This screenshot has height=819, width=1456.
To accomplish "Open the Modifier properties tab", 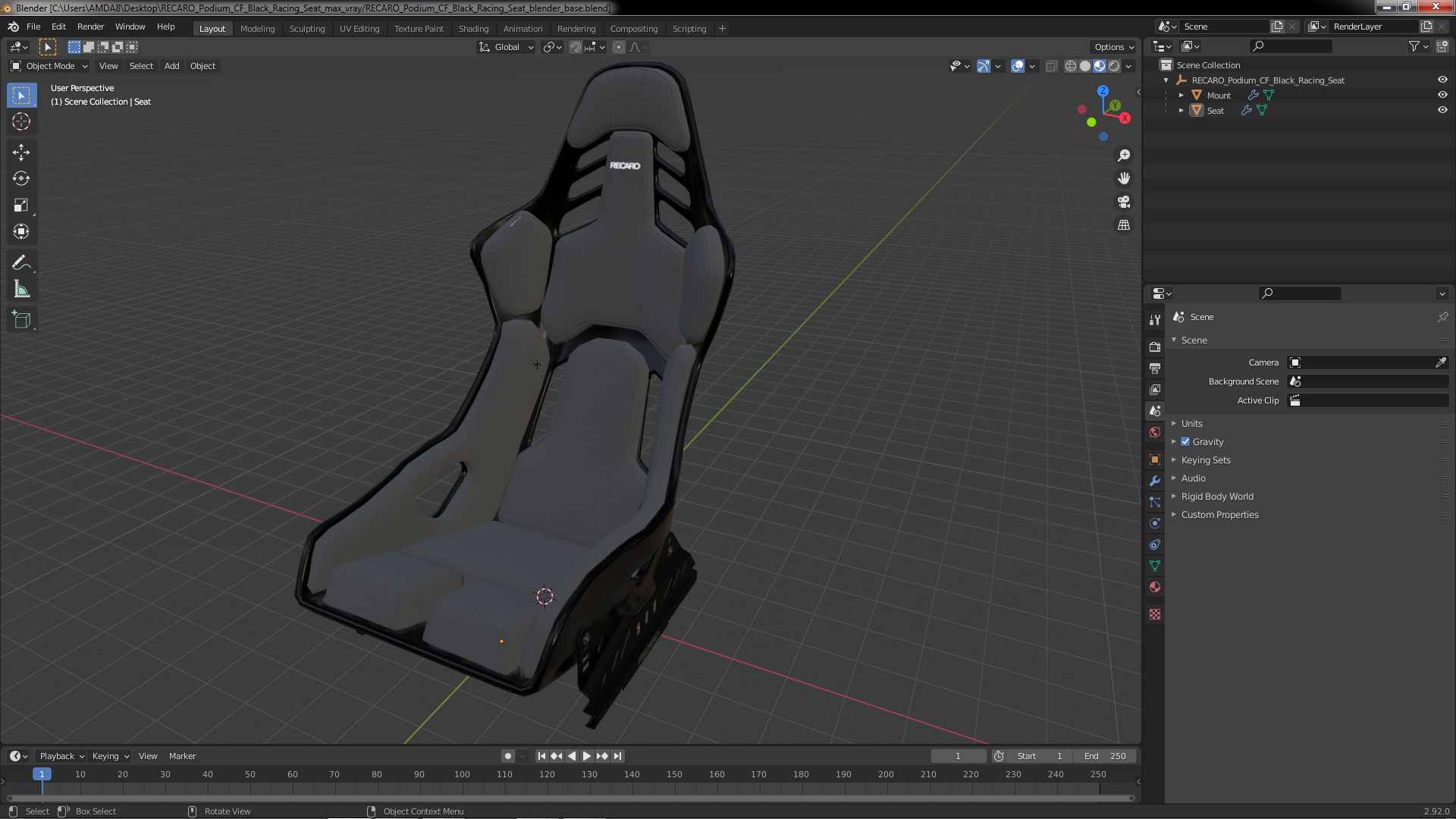I will (1155, 481).
